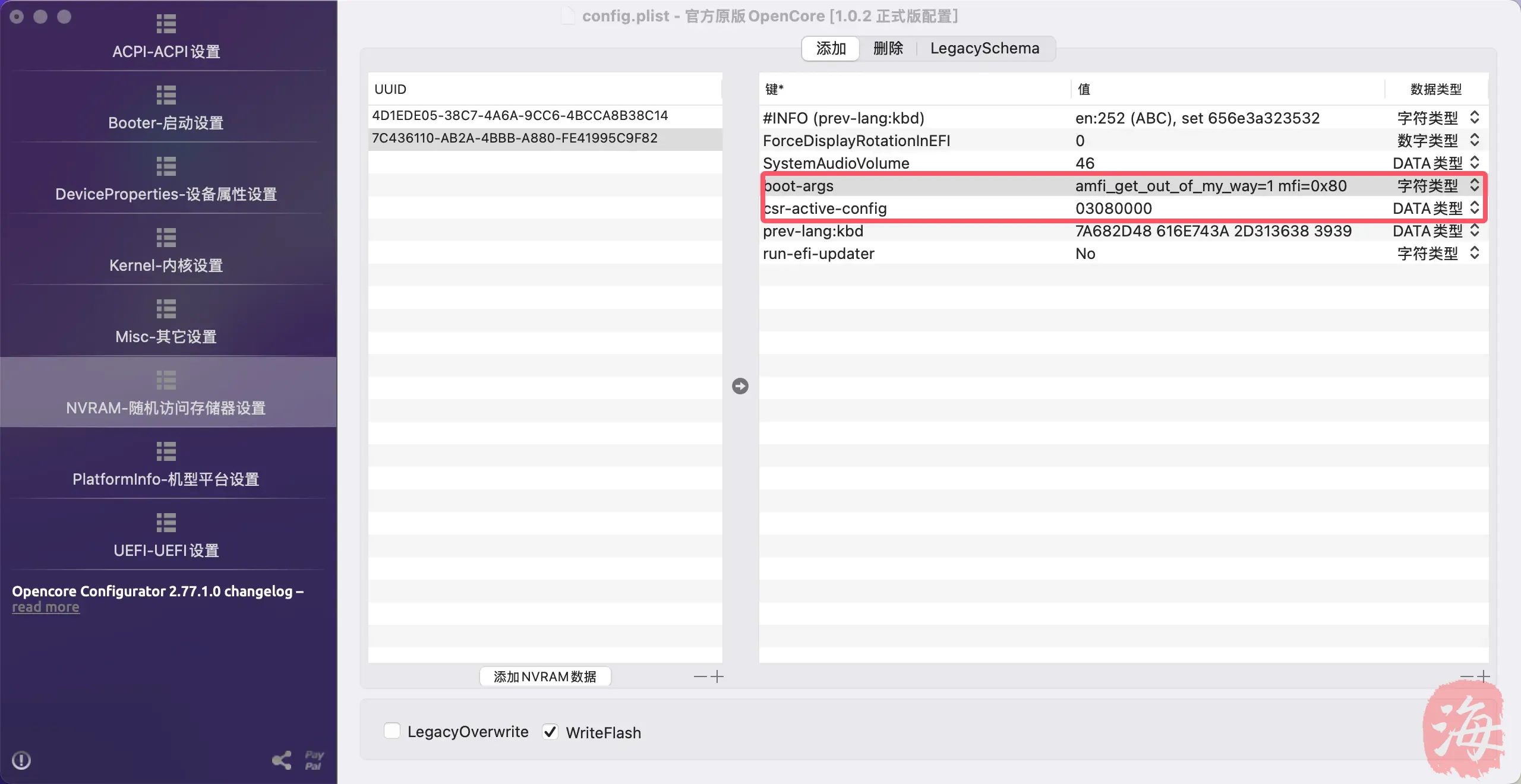Open the Booter settings icon

pos(166,95)
